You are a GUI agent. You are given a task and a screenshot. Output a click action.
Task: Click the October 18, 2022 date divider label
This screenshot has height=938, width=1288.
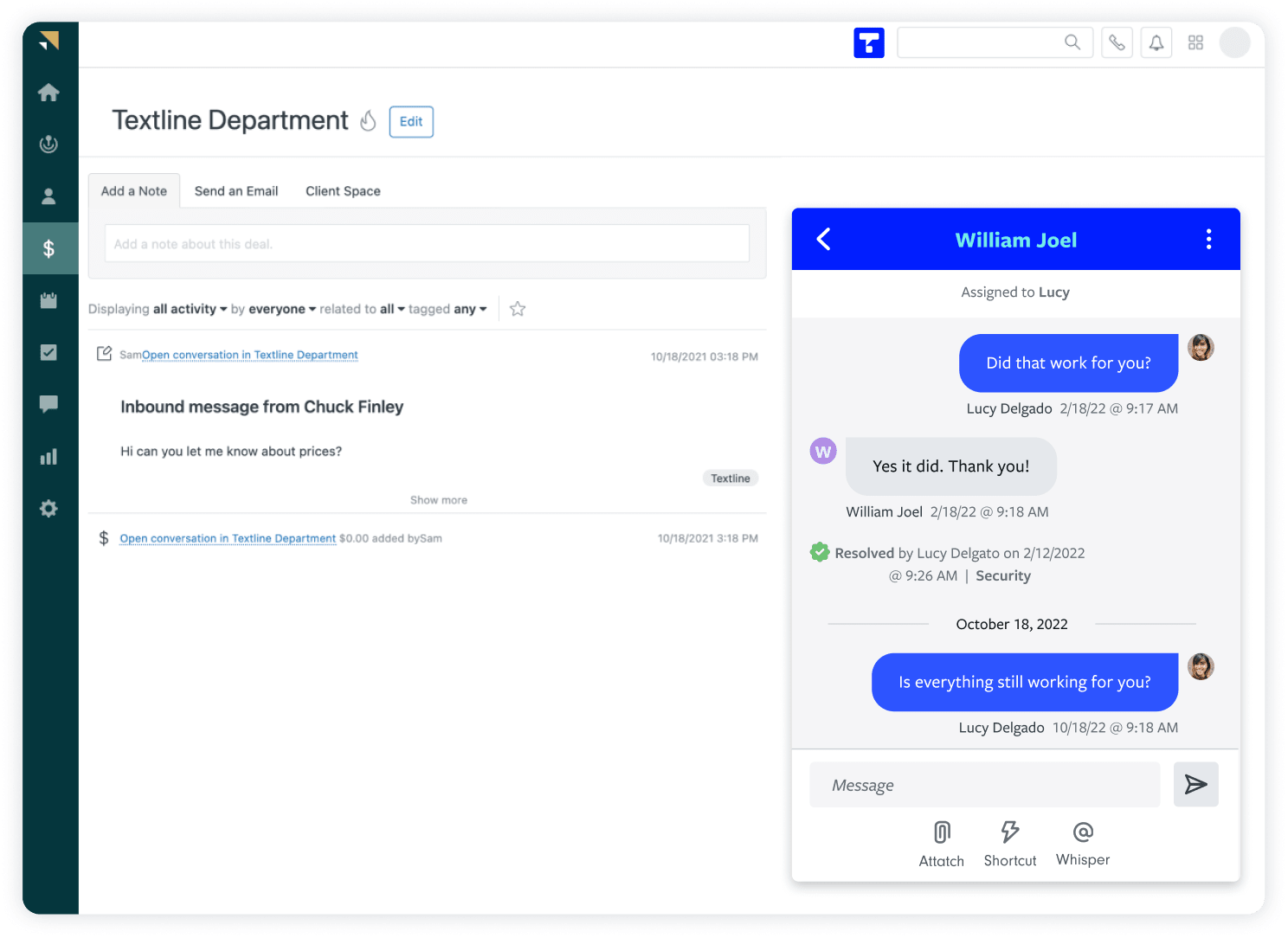1012,624
